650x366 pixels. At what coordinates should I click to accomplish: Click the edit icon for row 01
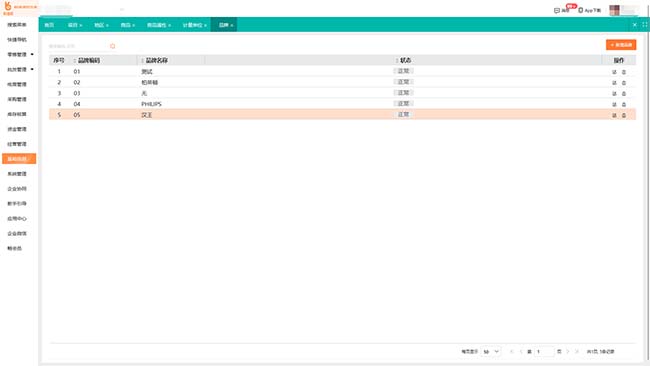click(x=614, y=72)
